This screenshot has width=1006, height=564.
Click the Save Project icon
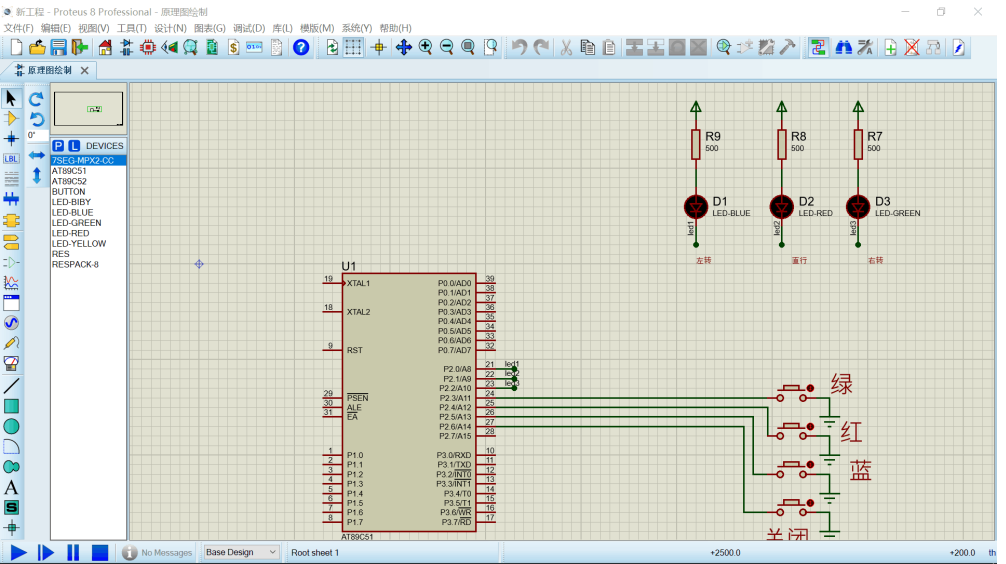click(x=58, y=47)
